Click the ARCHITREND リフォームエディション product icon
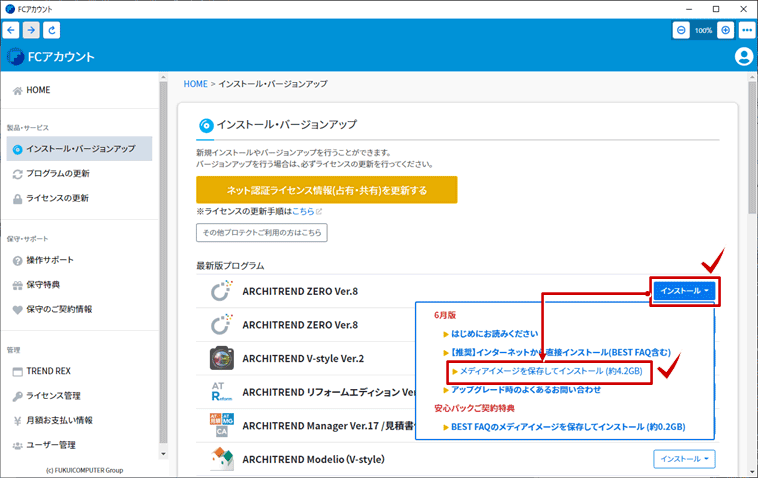This screenshot has height=478, width=758. point(222,391)
